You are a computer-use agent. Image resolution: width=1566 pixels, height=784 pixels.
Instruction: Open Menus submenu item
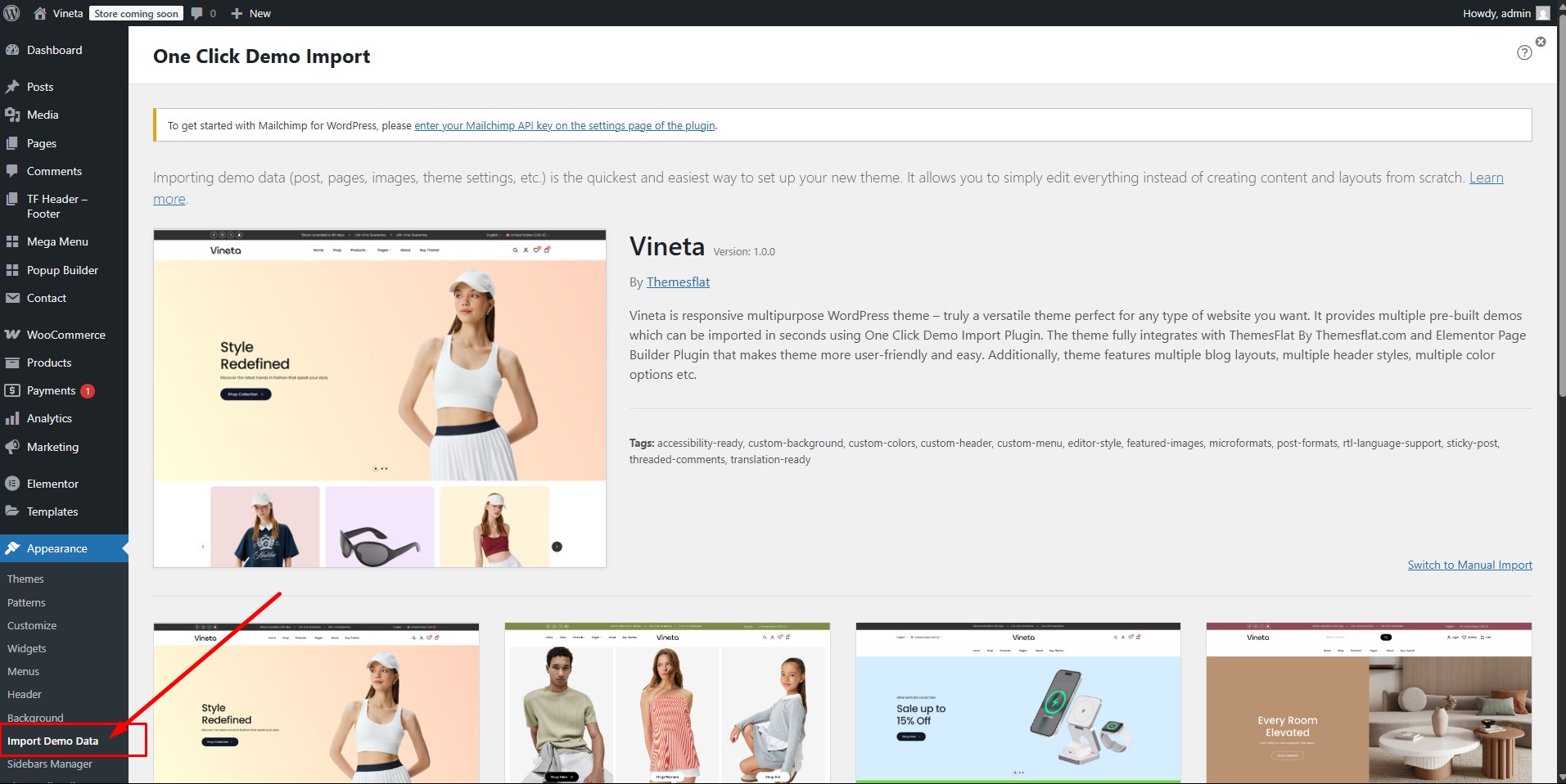[x=23, y=671]
